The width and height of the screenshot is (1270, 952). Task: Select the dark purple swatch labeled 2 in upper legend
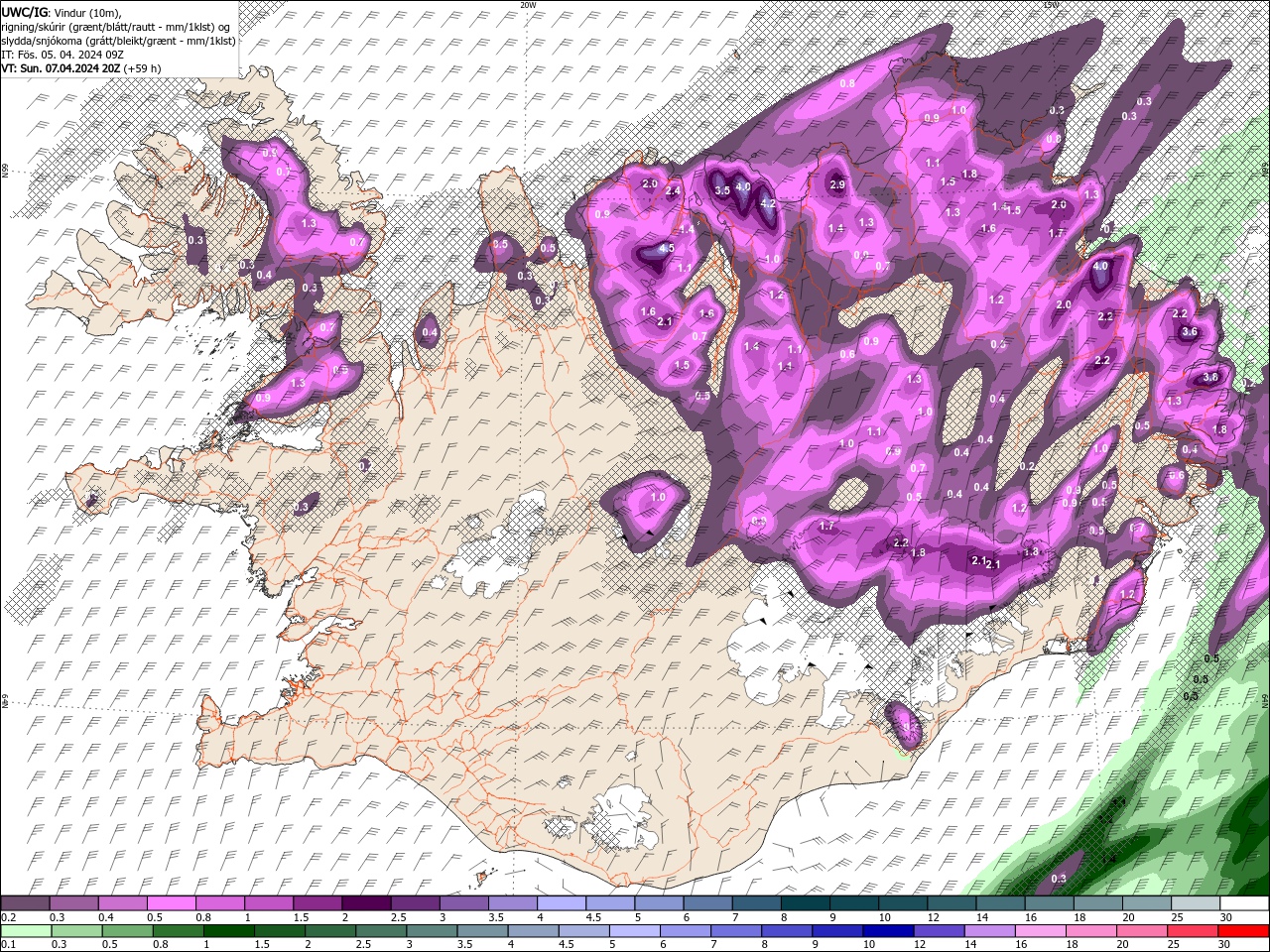point(367,903)
